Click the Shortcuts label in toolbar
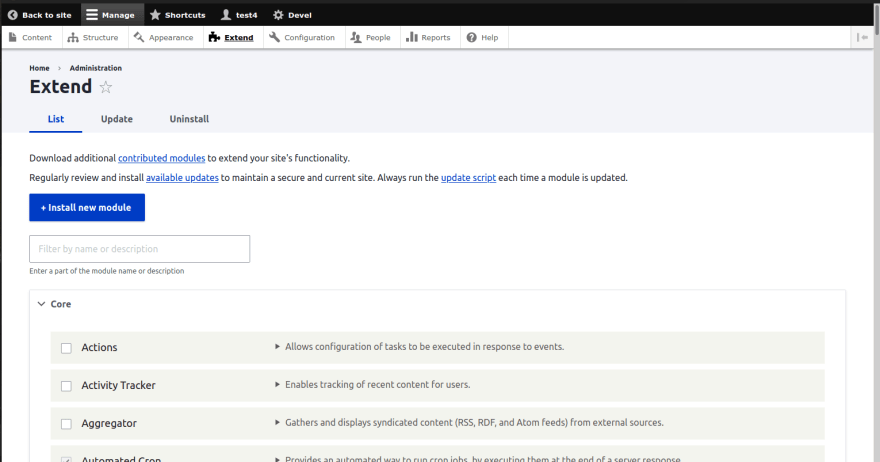The image size is (880, 462). coord(185,15)
